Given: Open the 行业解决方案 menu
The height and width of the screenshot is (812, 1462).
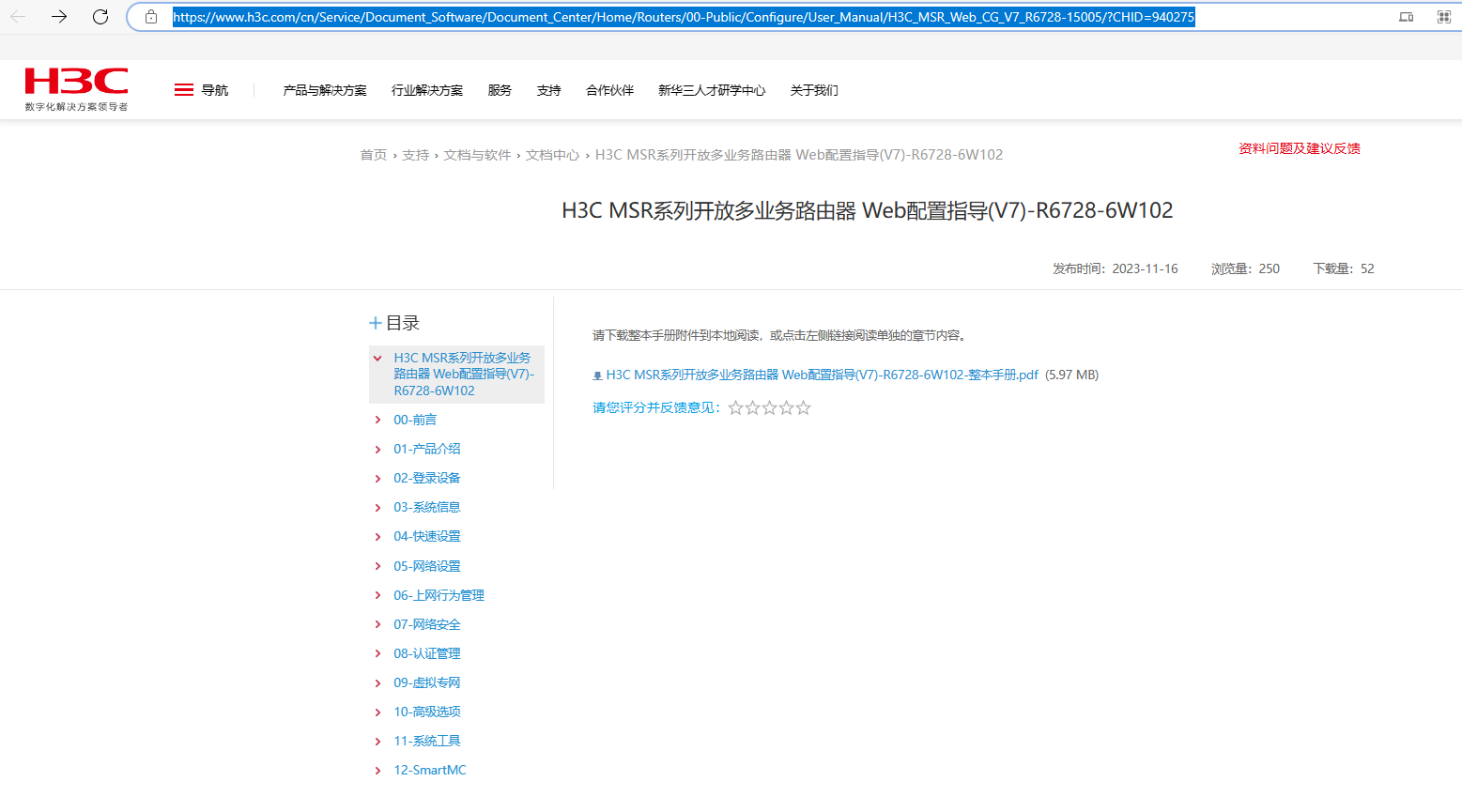Looking at the screenshot, I should pos(427,90).
